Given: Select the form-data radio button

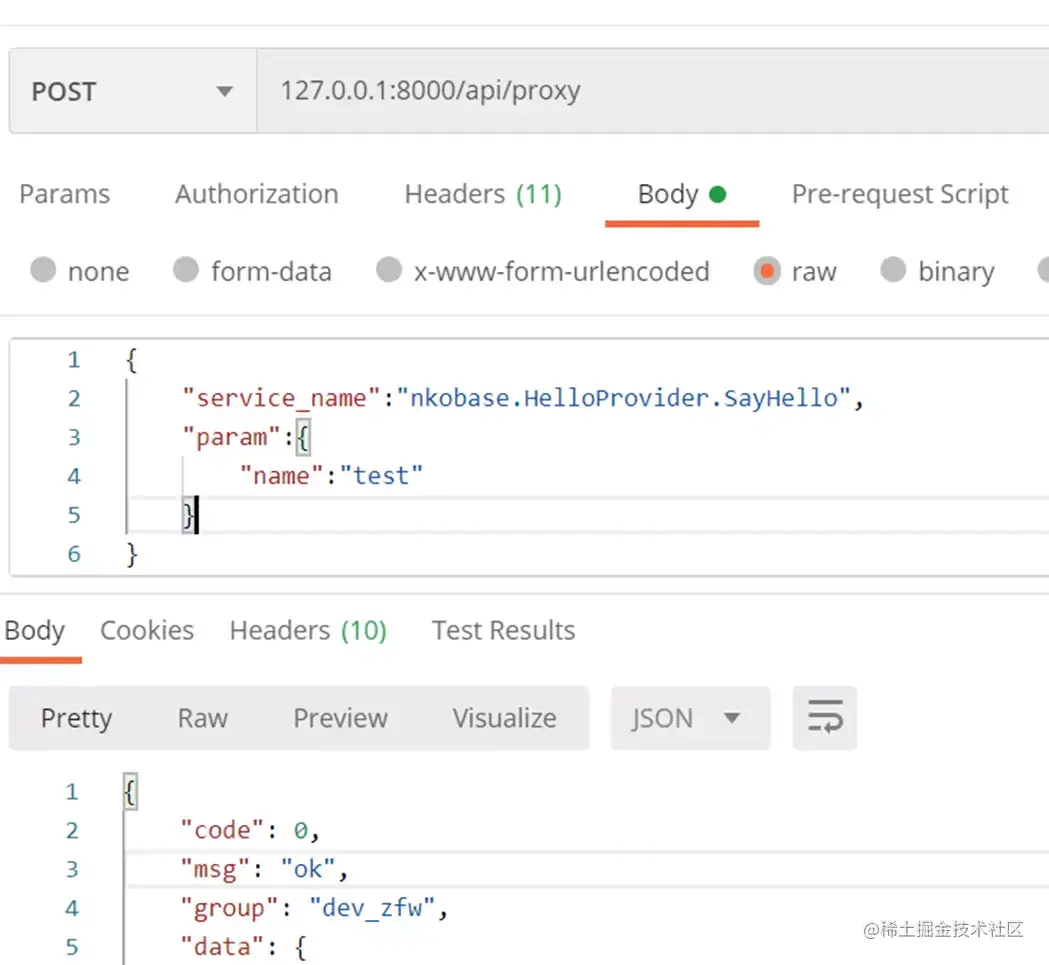Looking at the screenshot, I should [186, 270].
